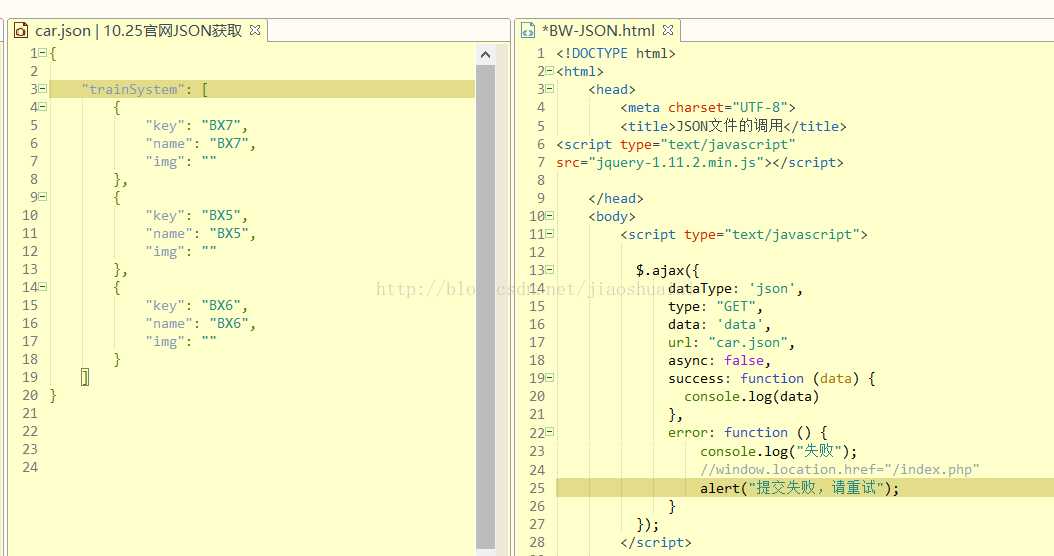Collapse the body tag fold at line 10
This screenshot has width=1054, height=556.
(550, 216)
